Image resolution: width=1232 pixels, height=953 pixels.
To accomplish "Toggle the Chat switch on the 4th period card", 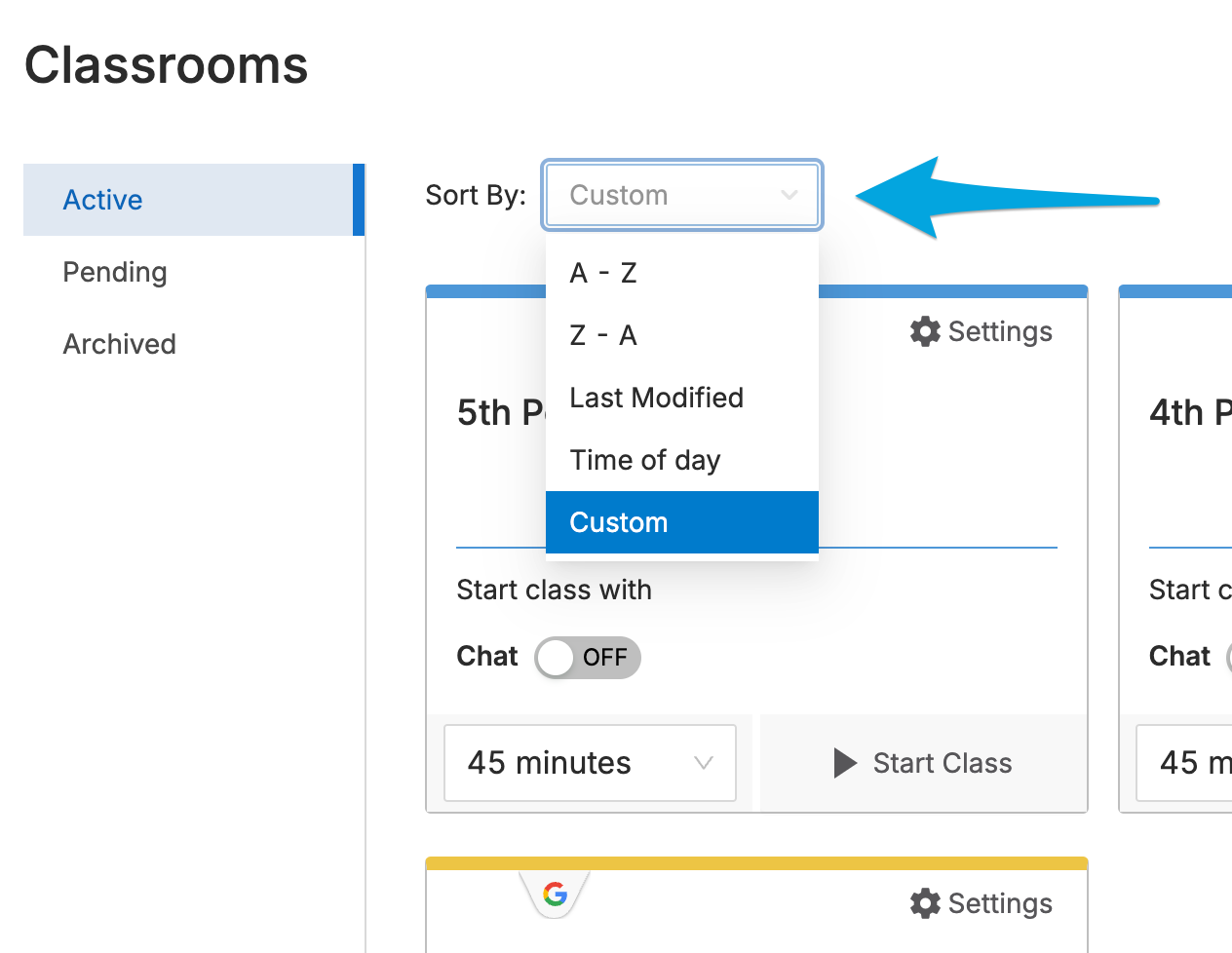I will pos(1229,658).
